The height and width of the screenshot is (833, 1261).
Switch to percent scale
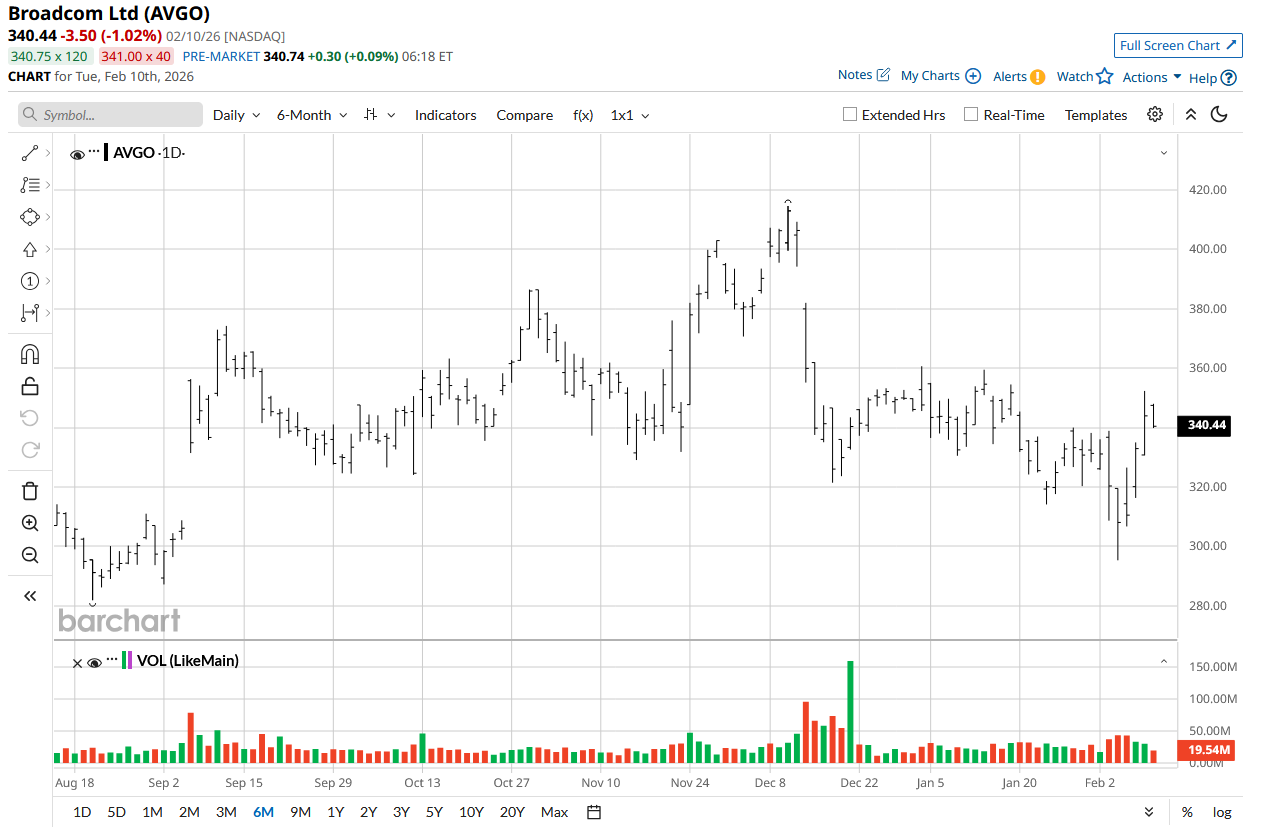pos(1187,812)
